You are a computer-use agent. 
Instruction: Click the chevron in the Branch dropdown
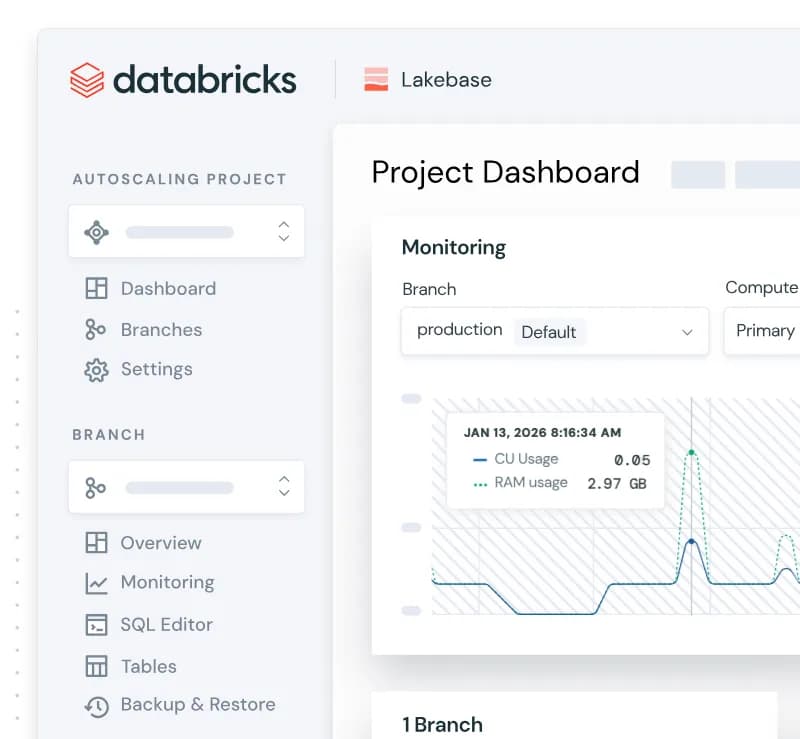pos(687,332)
